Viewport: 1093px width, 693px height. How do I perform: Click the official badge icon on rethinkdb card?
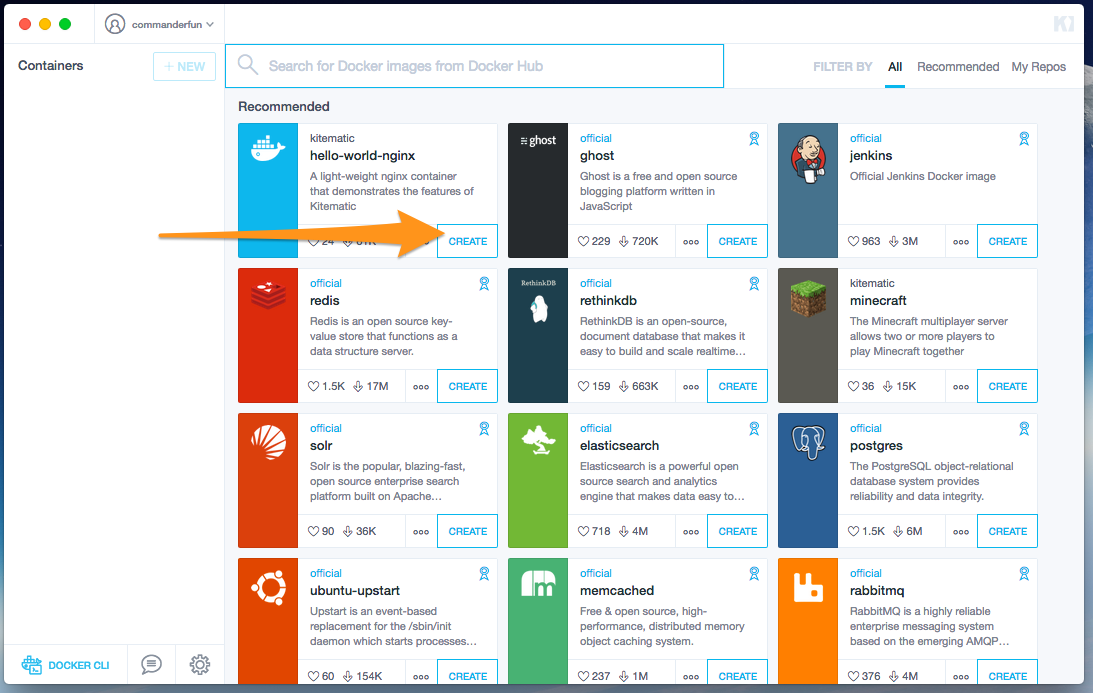coord(754,284)
